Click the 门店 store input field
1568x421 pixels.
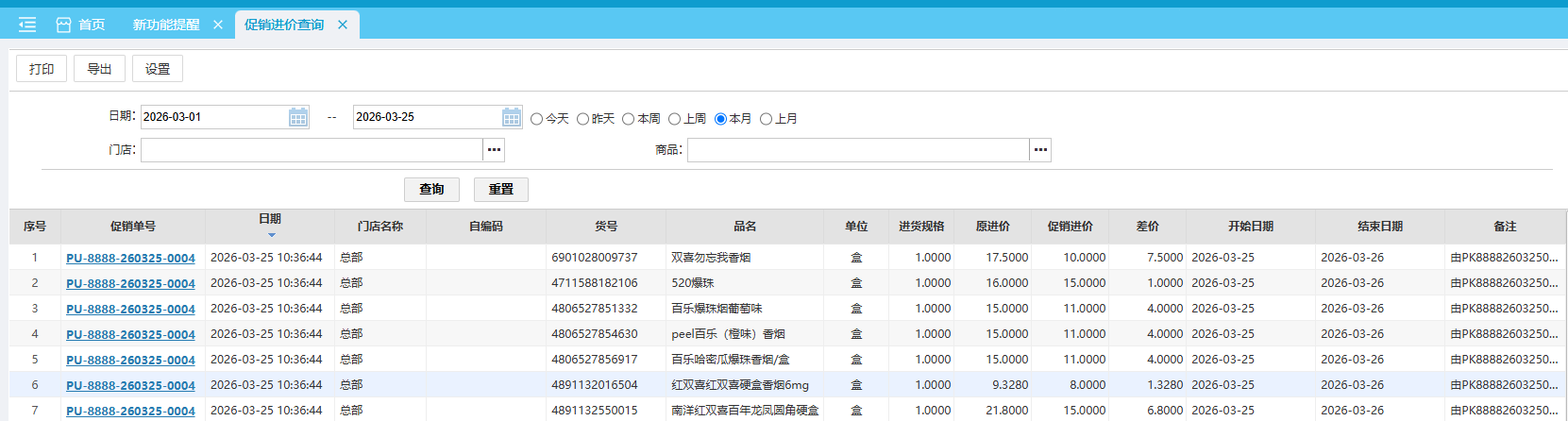pyautogui.click(x=312, y=150)
